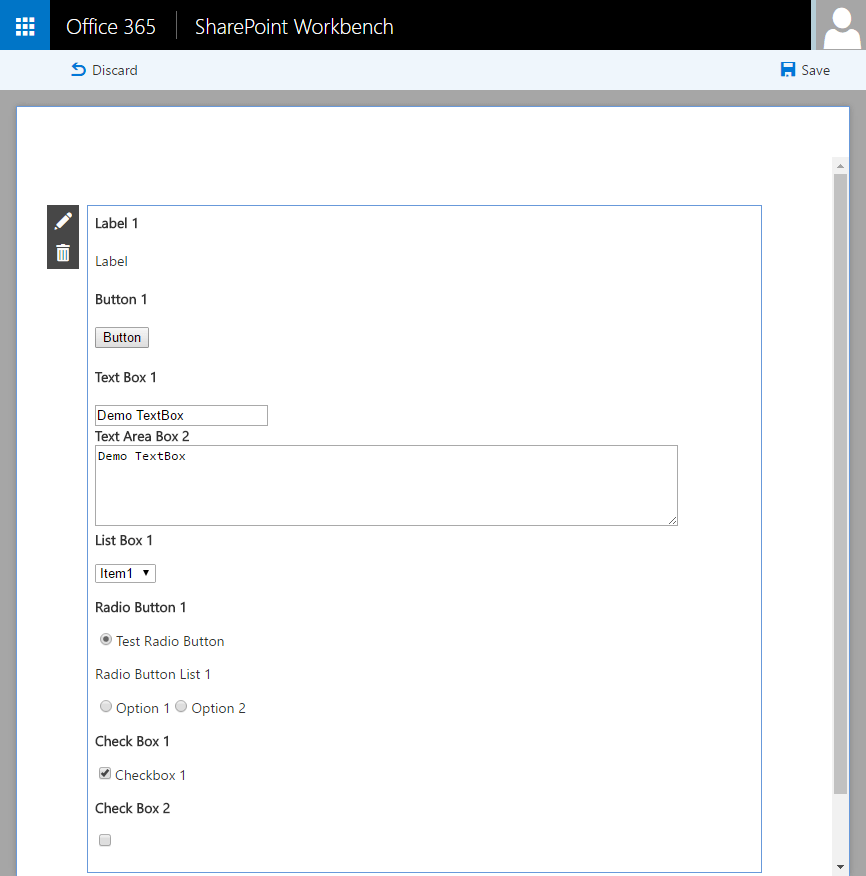Click the Text Box 1 heading text
The height and width of the screenshot is (876, 866).
pos(126,378)
